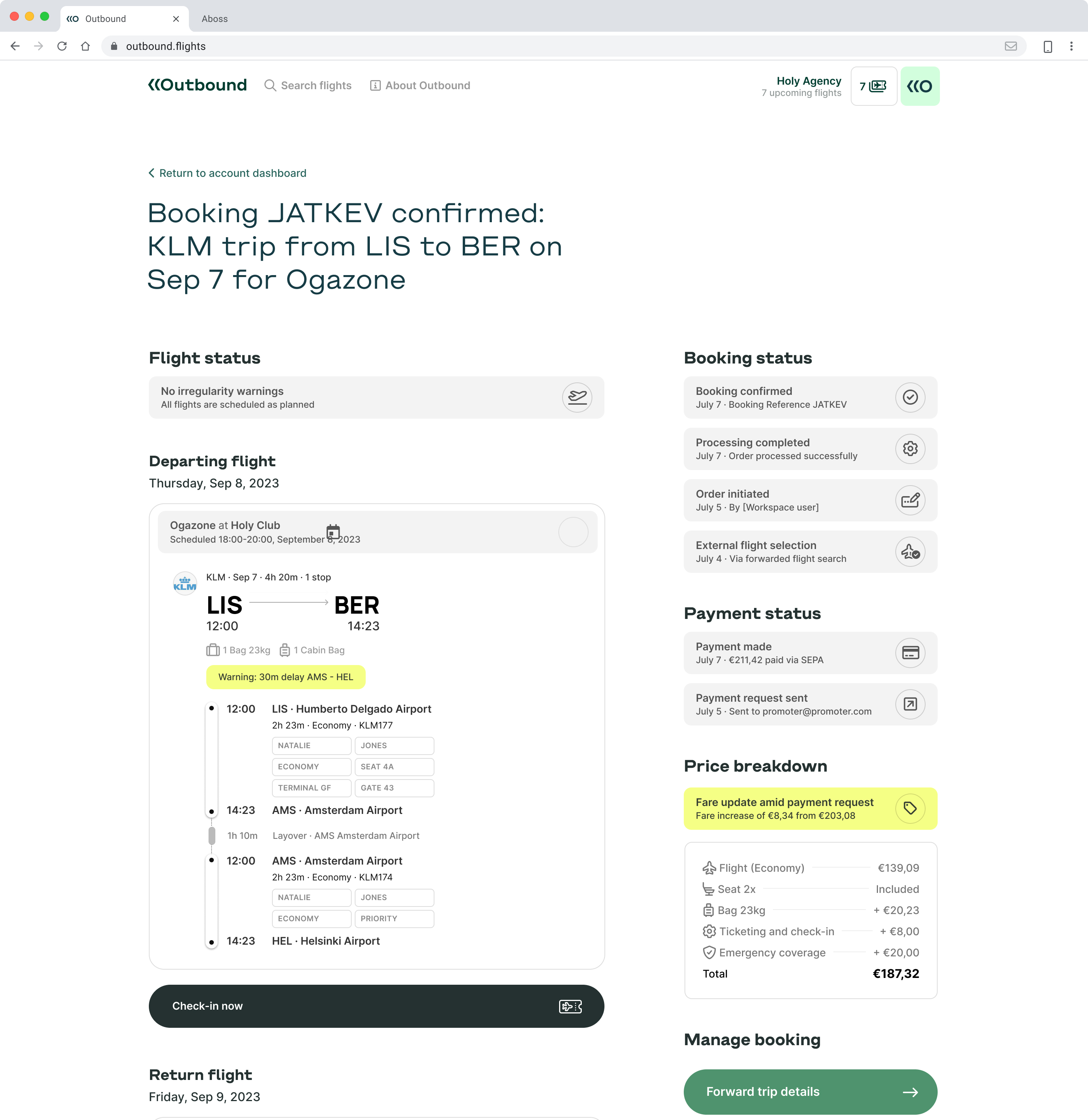Viewport: 1088px width, 1120px height.
Task: Switch to the Aboss browser tab
Action: point(214,19)
